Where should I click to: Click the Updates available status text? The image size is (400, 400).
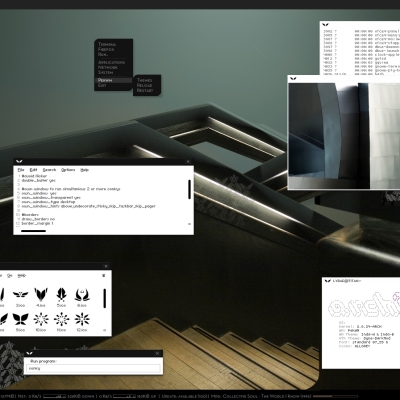(x=184, y=396)
